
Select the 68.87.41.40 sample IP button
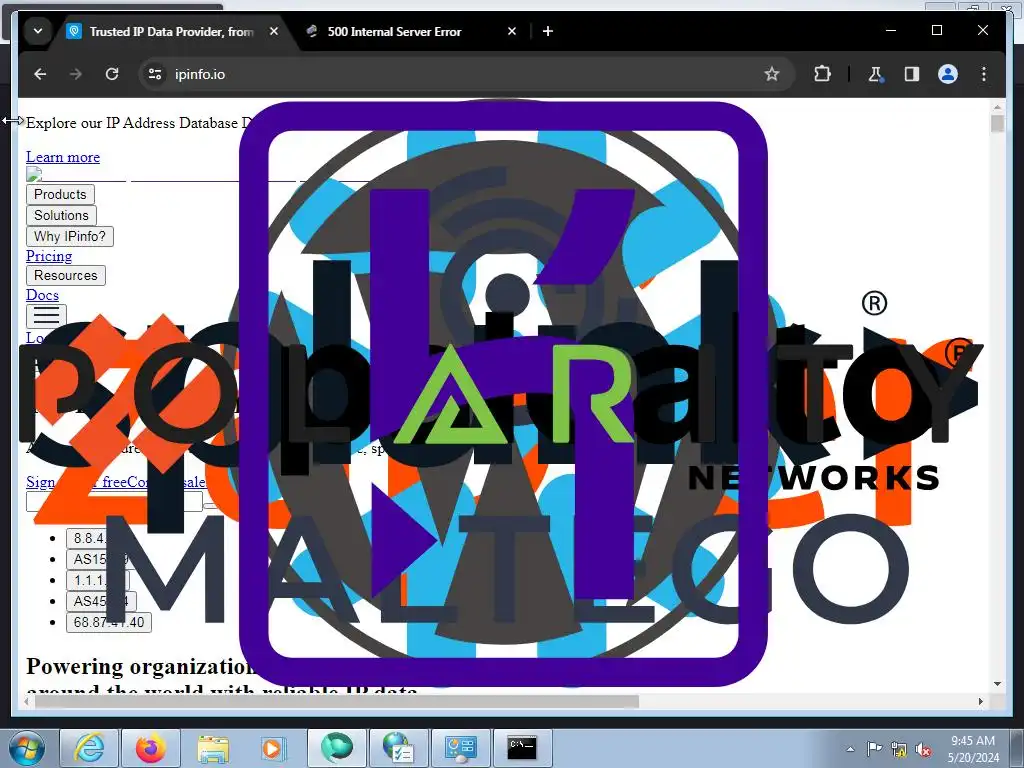(x=109, y=622)
